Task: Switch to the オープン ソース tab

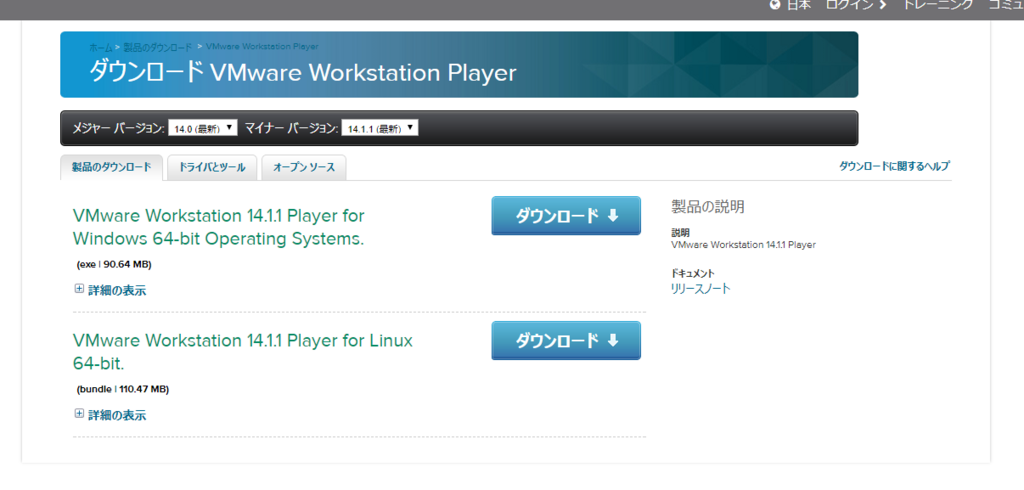Action: click(x=304, y=168)
